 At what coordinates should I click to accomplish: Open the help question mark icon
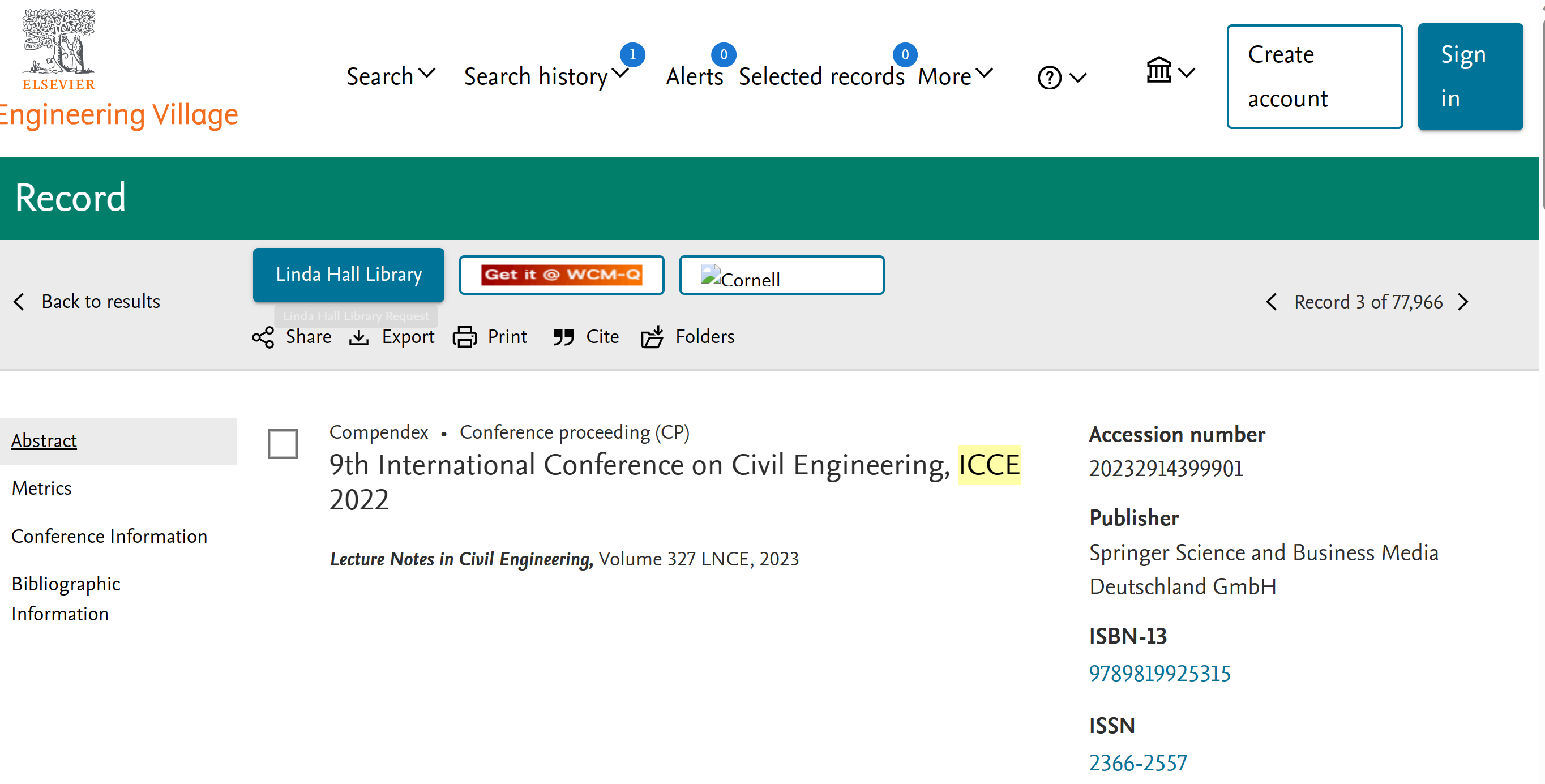[1049, 78]
